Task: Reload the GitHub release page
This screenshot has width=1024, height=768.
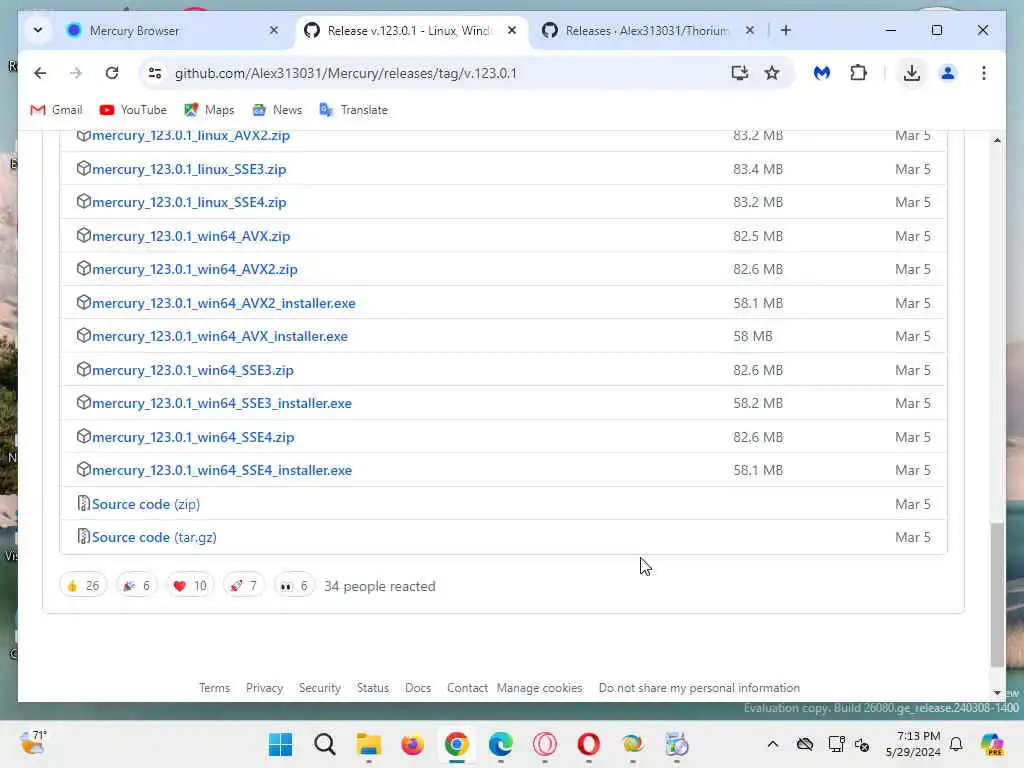Action: pyautogui.click(x=112, y=73)
